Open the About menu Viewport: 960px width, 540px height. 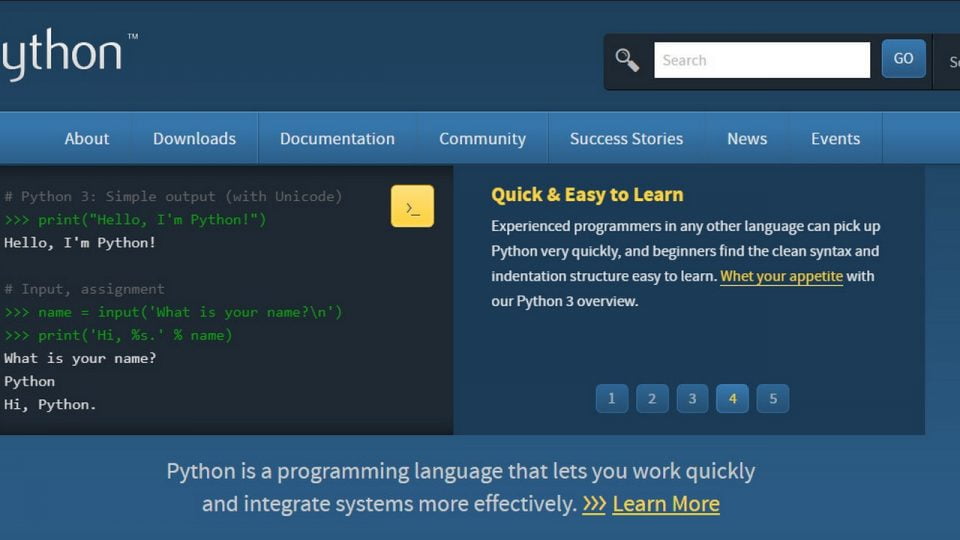[86, 139]
